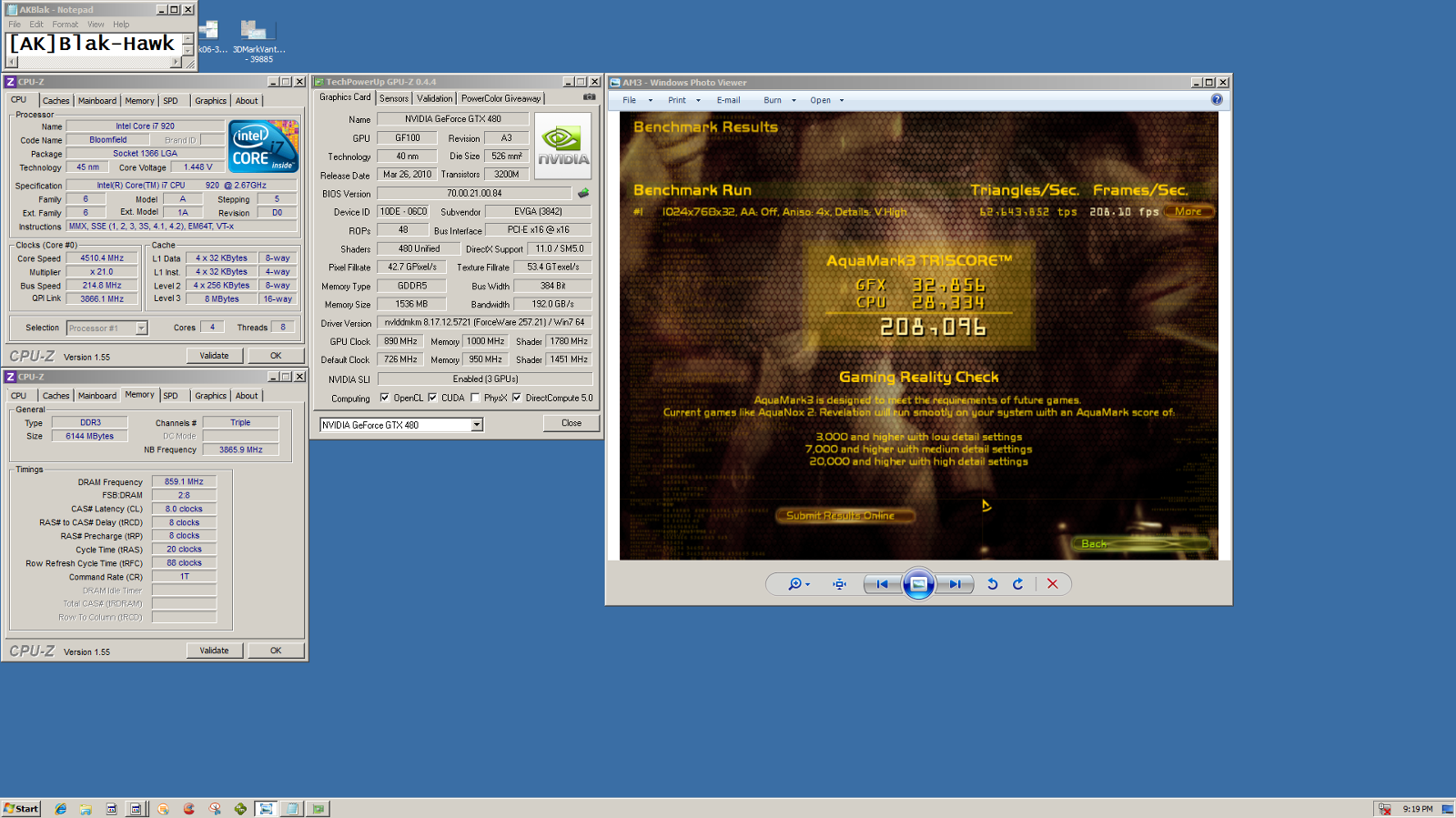Open About tab in lower CPU-Z window

(x=247, y=396)
